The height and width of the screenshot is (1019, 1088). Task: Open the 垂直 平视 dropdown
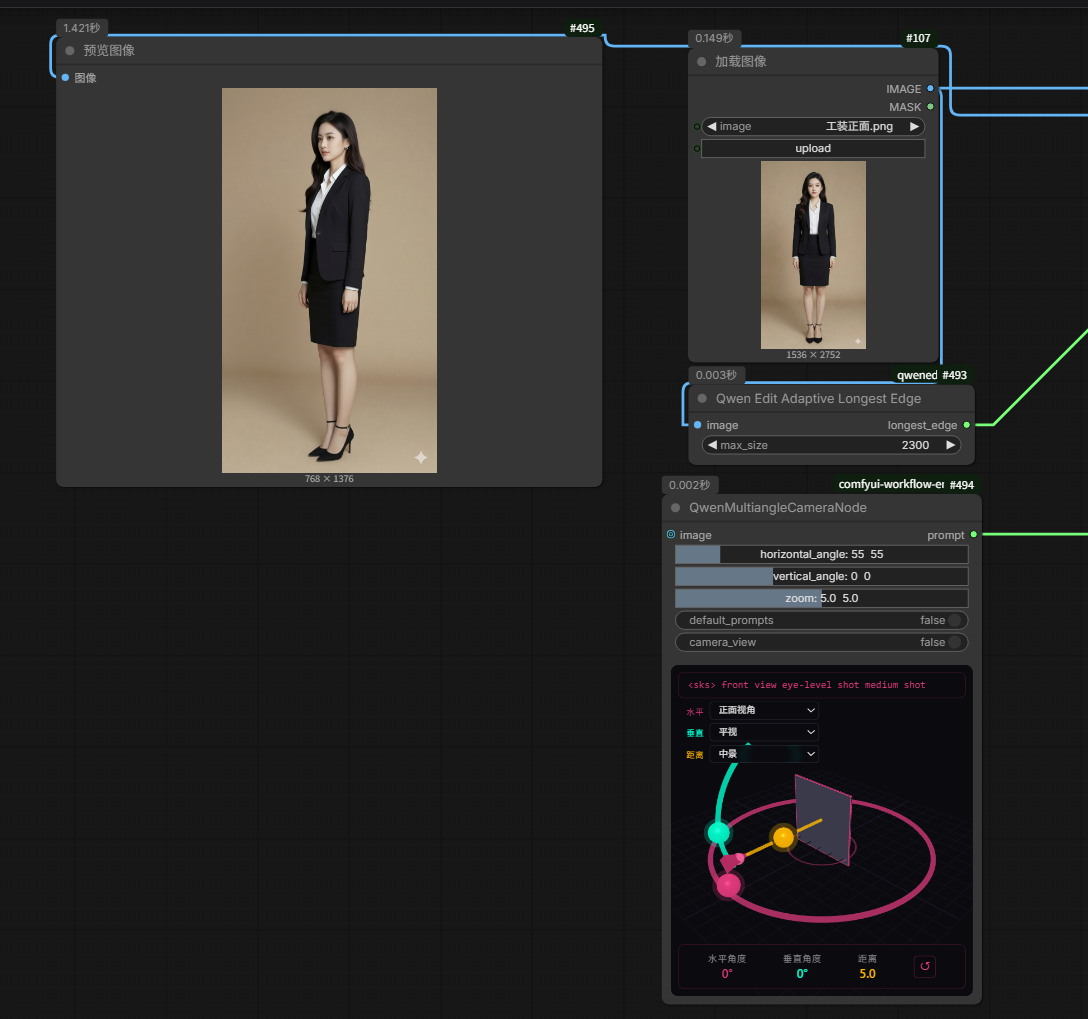(764, 732)
